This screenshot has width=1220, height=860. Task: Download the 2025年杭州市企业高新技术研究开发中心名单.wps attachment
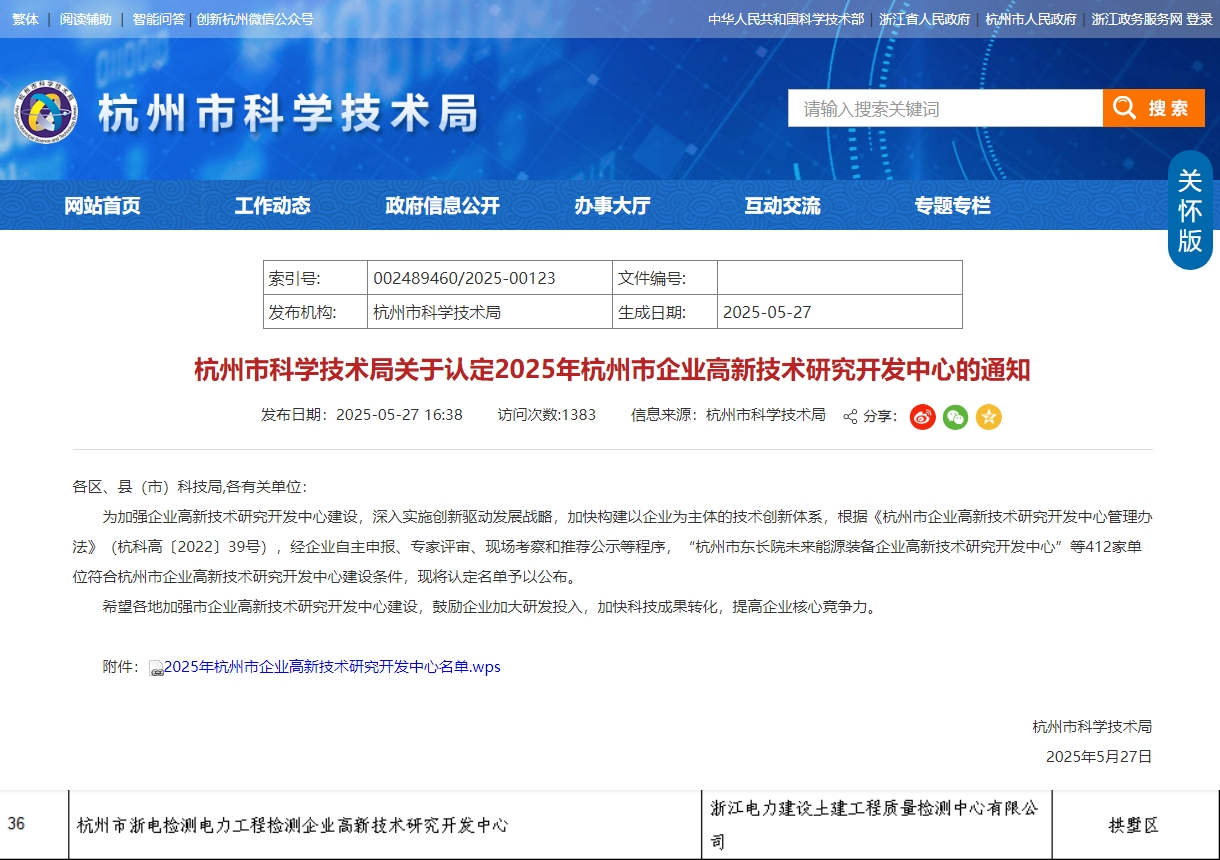(332, 667)
